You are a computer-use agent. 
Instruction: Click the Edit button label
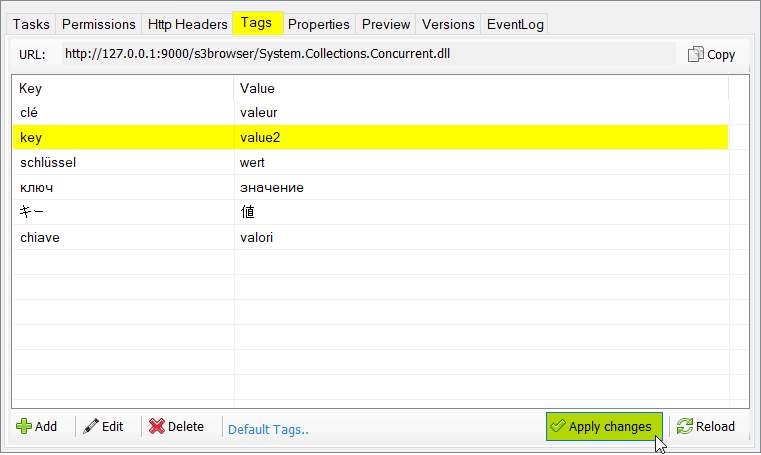click(x=113, y=426)
